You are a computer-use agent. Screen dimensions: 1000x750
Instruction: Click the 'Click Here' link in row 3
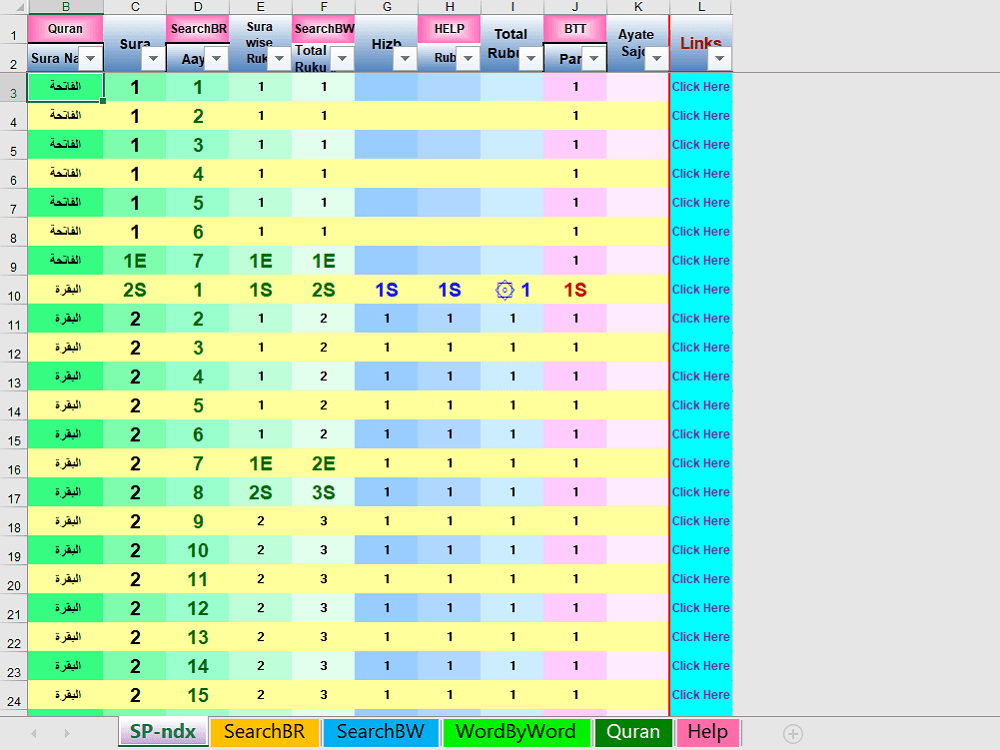700,87
